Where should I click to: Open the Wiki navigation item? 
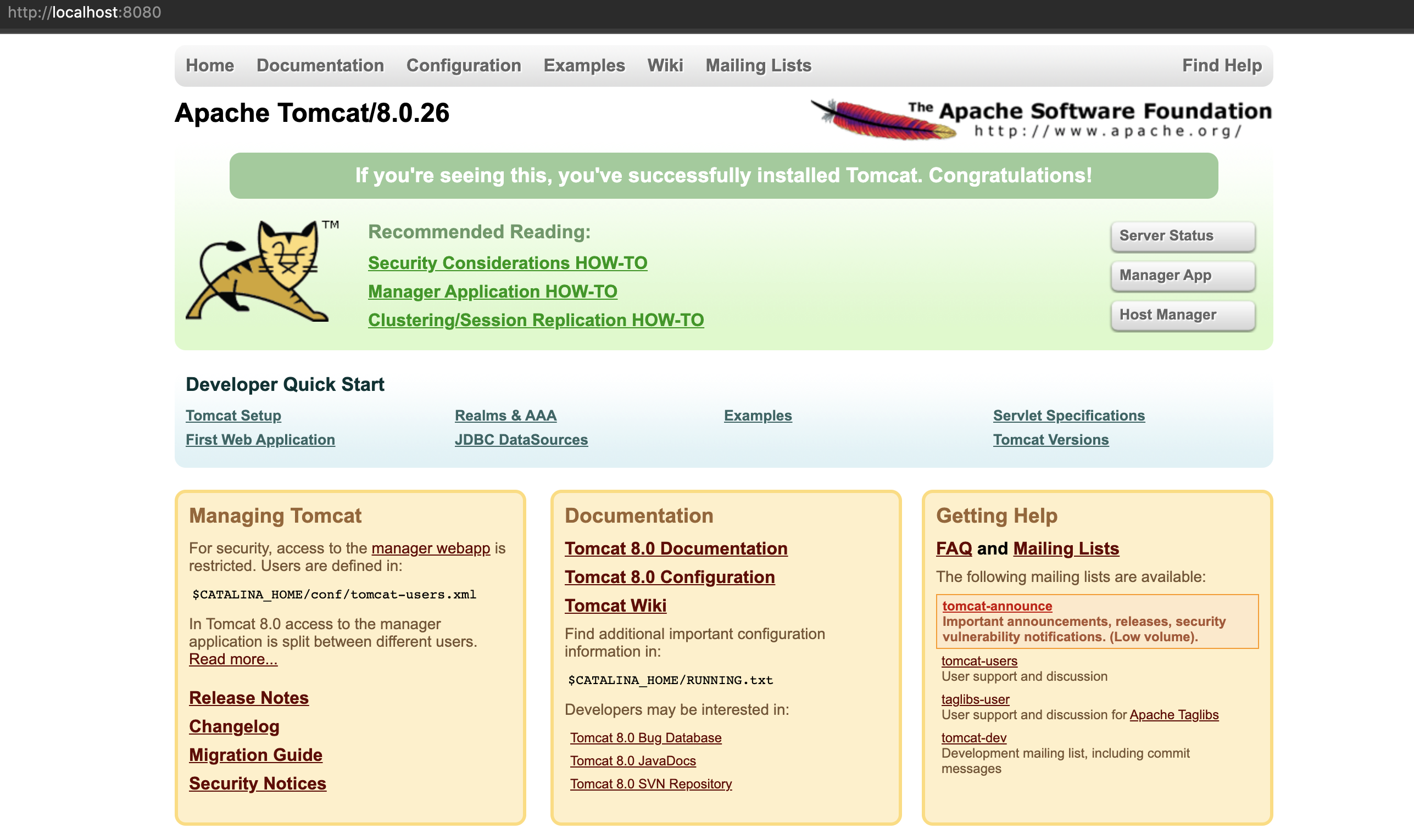click(x=665, y=66)
